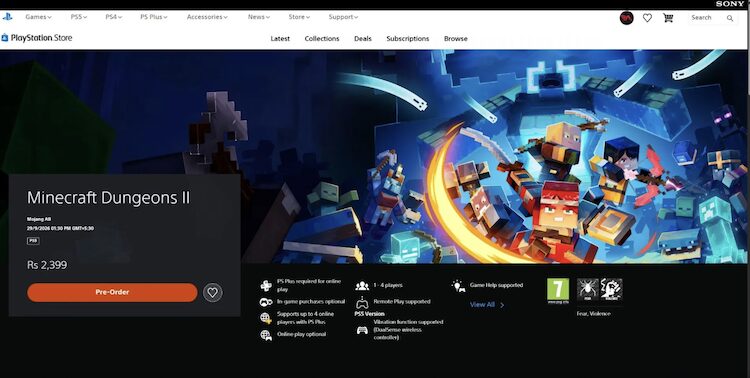Screen dimensions: 750x378
Task: Expand the Store dropdown menu
Action: pos(299,17)
